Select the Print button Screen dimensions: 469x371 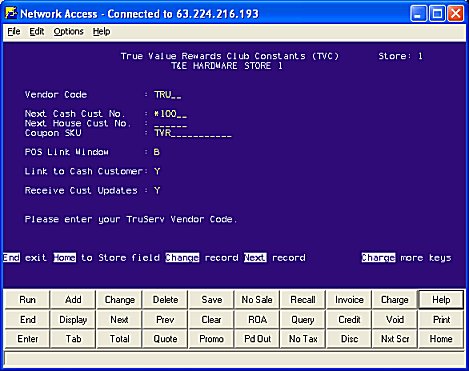coord(441,319)
